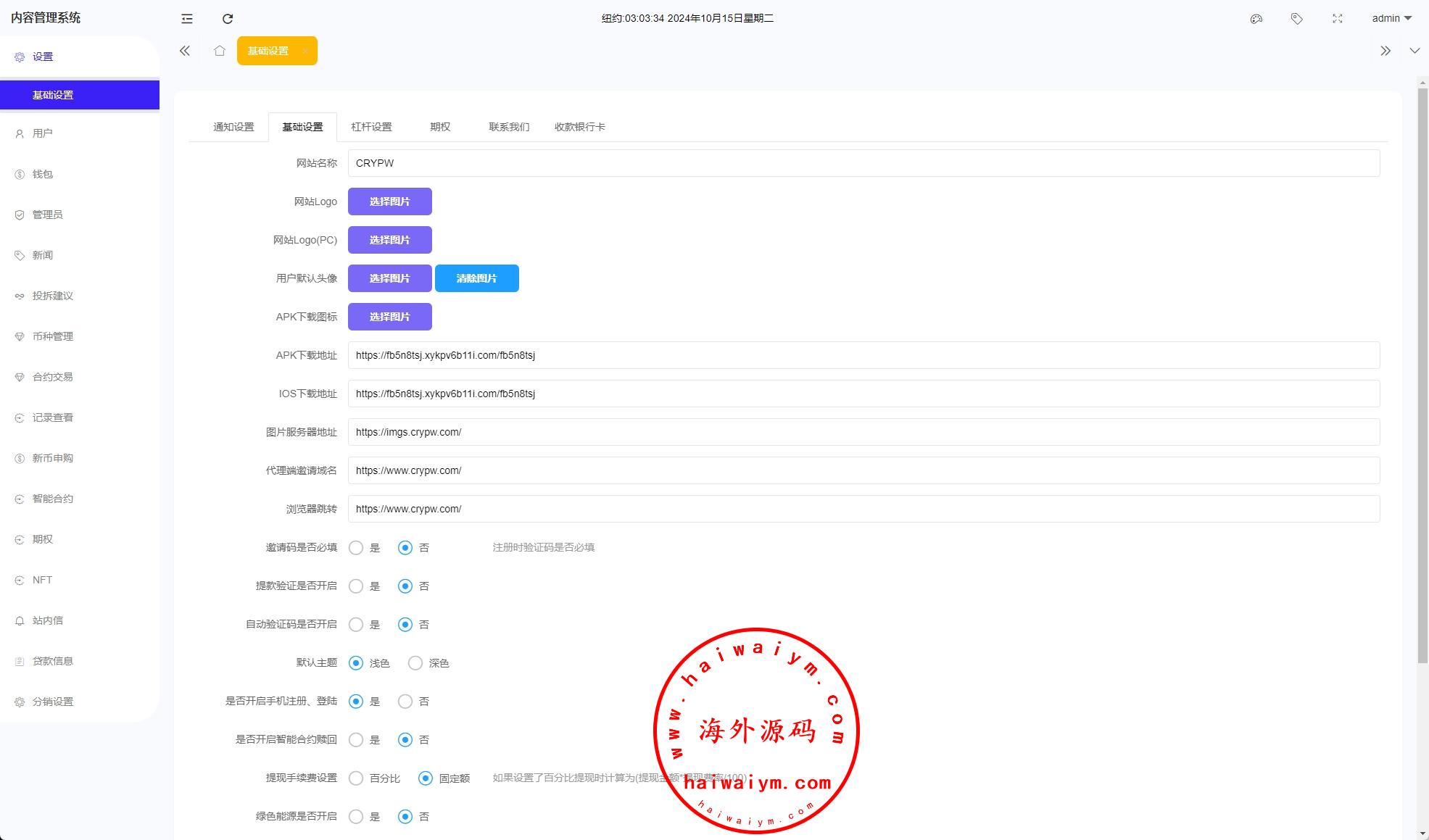This screenshot has width=1429, height=840.
Task: Select 百分比 for 提现手续费设置
Action: coord(356,778)
